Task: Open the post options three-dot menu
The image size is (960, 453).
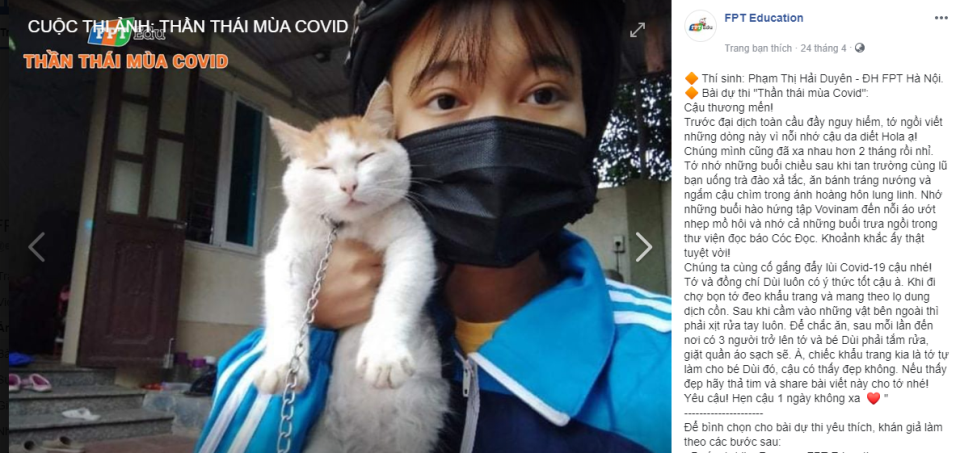Action: pos(941,18)
